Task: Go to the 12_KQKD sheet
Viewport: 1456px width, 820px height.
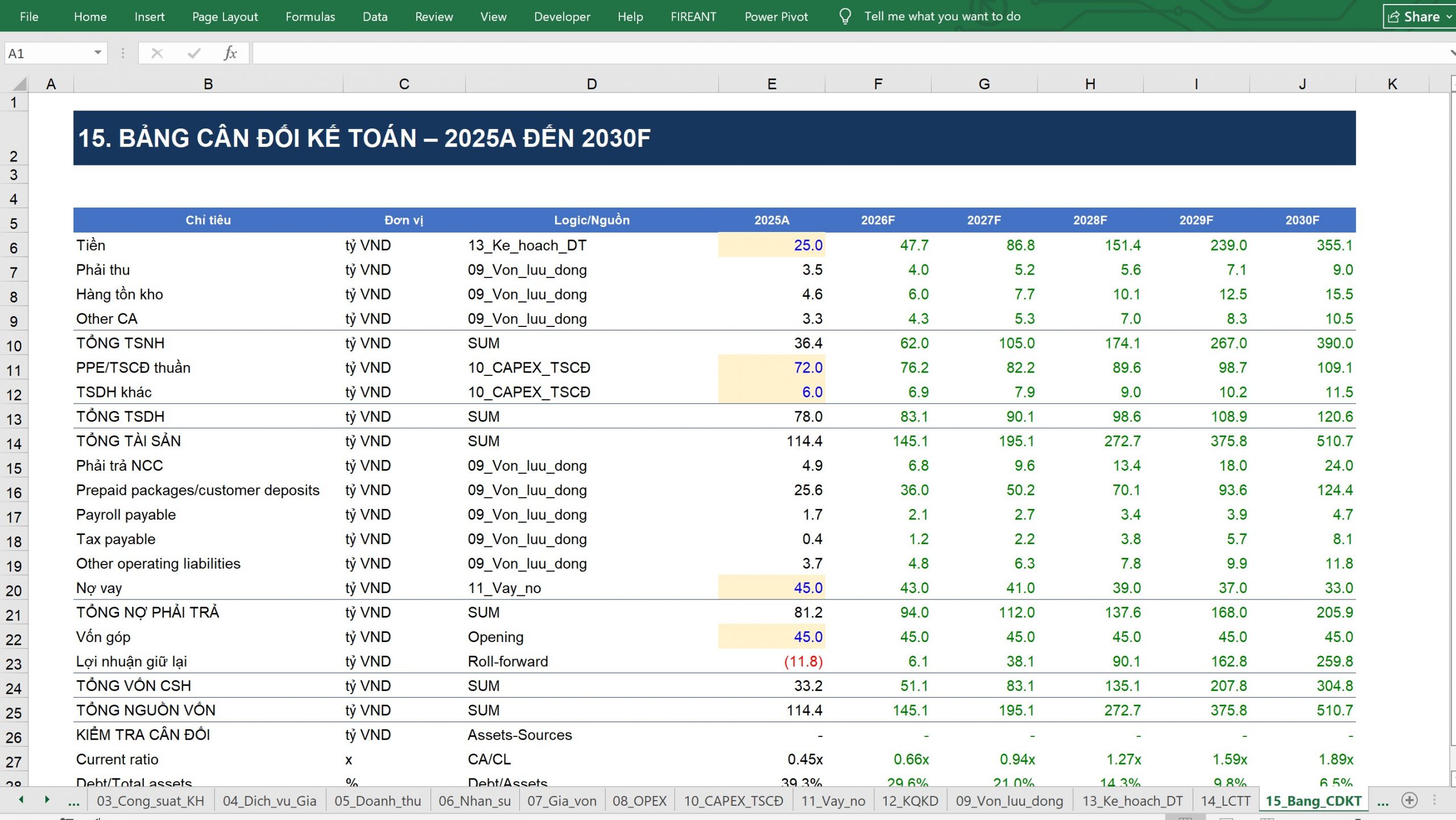Action: click(x=910, y=801)
